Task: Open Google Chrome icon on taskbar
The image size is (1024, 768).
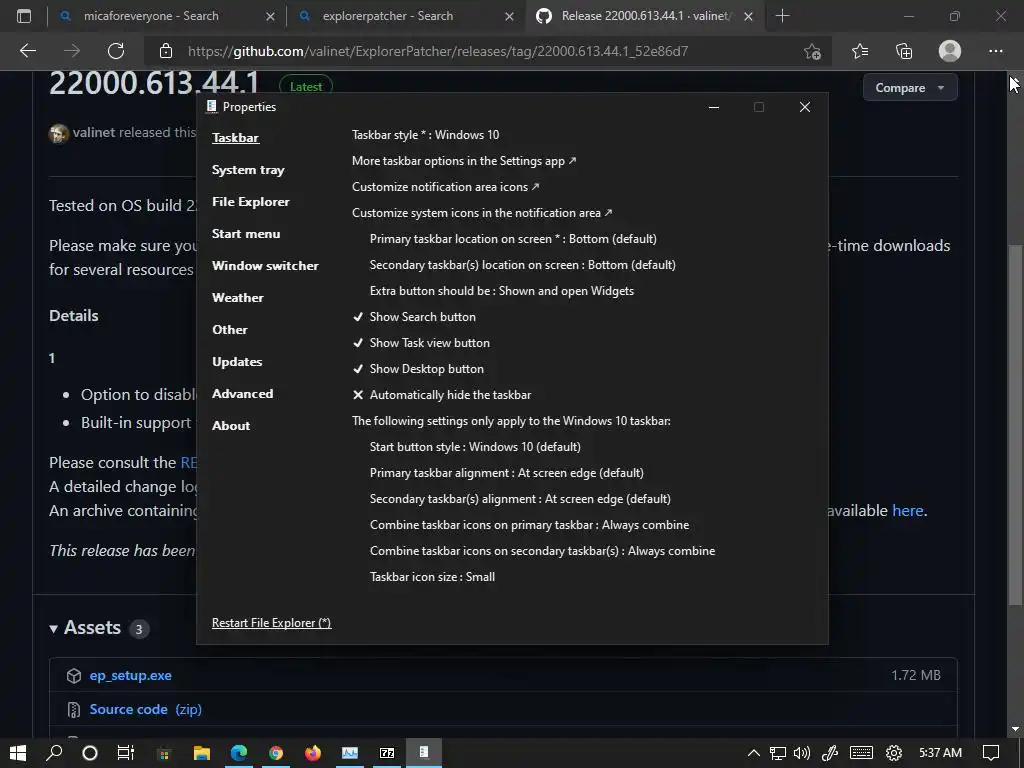Action: (x=276, y=753)
